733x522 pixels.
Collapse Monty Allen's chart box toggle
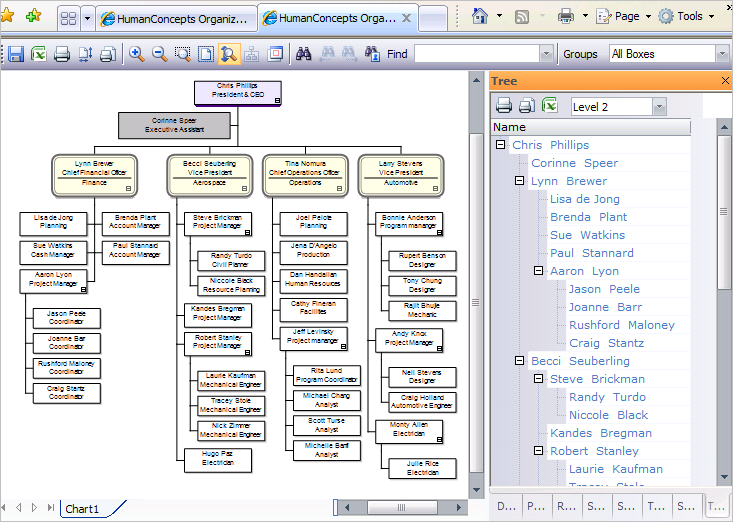point(439,440)
